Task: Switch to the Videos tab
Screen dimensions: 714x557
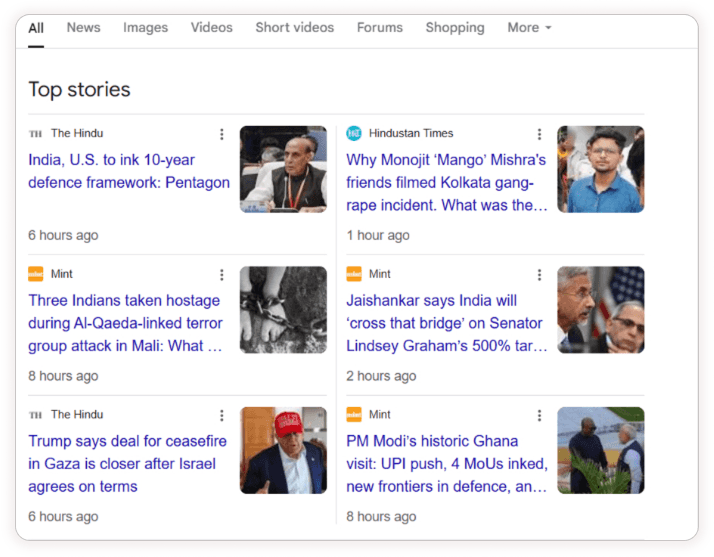Action: (x=211, y=28)
